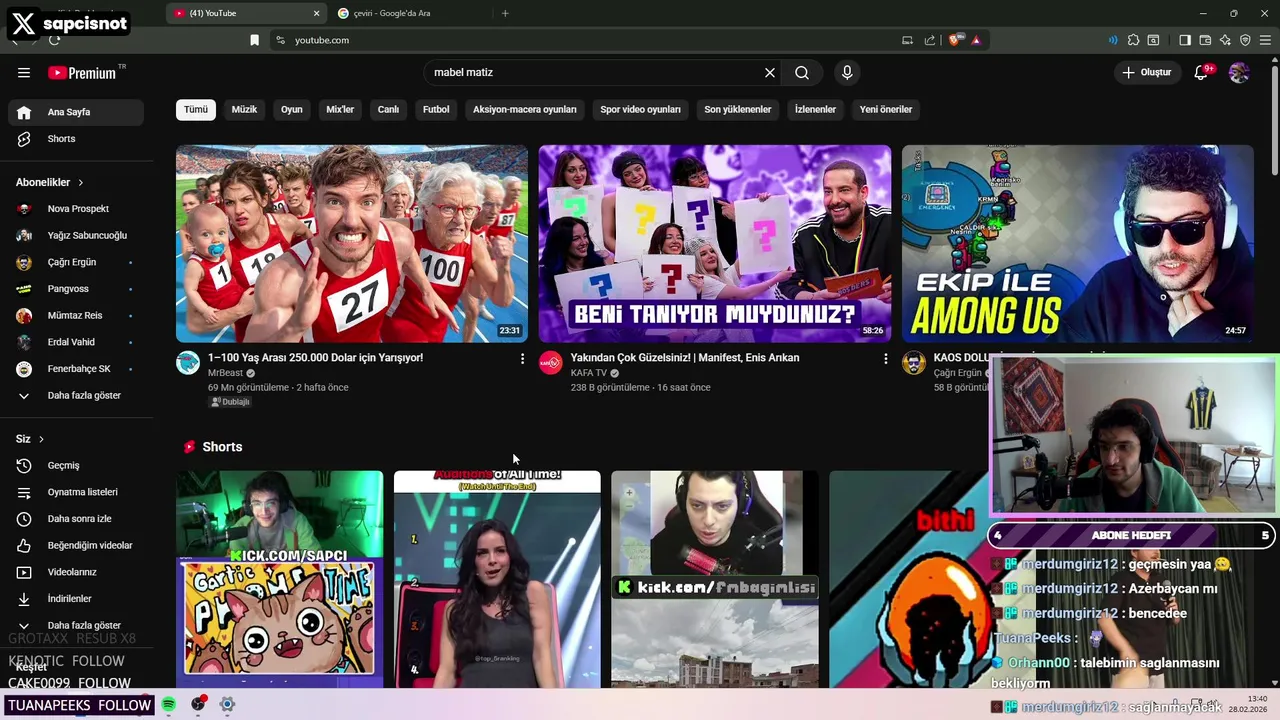Open the Mümtaz Reis subscription
Viewport: 1280px width, 720px height.
tap(76, 316)
